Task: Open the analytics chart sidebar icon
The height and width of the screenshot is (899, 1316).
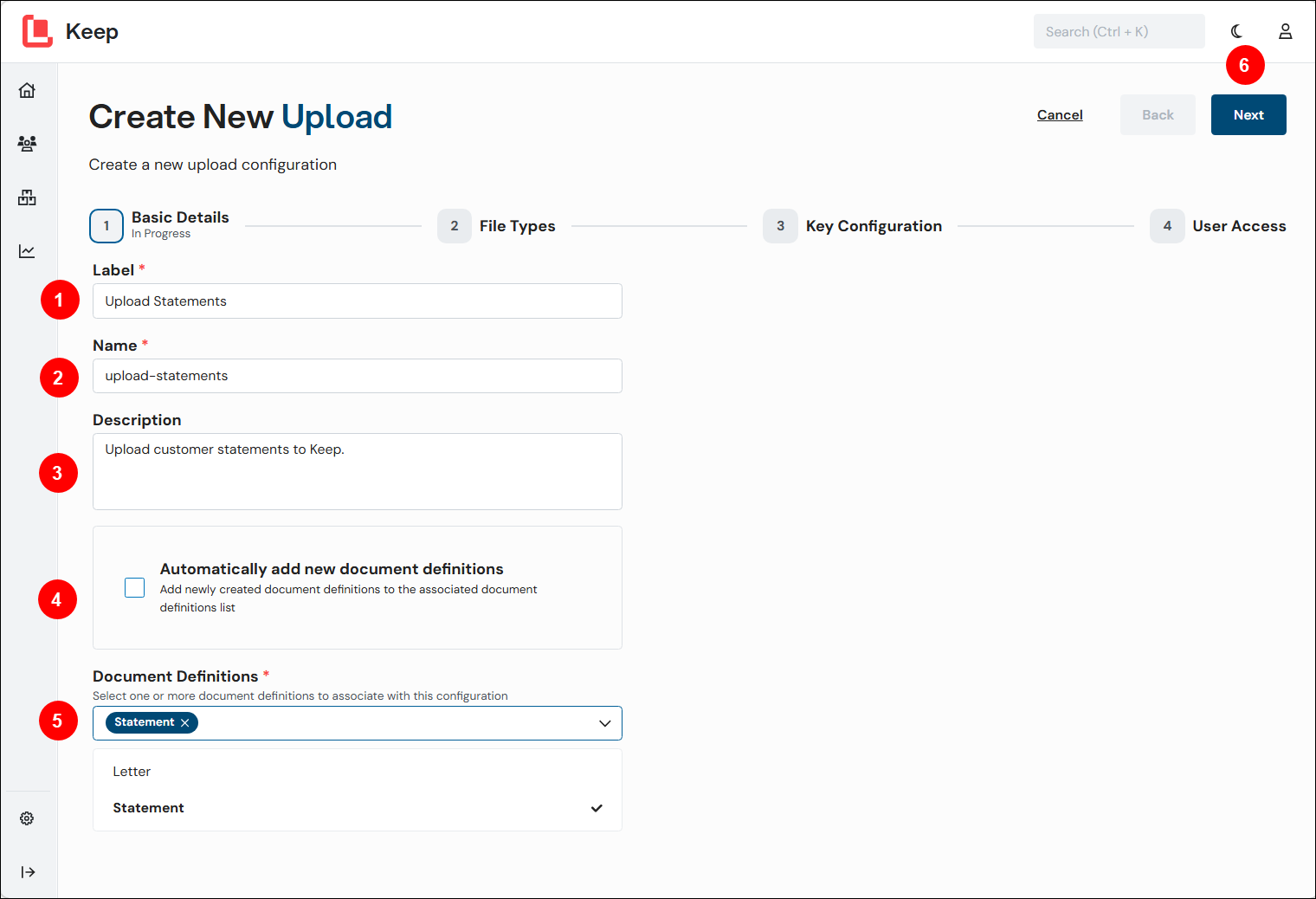Action: [x=28, y=251]
